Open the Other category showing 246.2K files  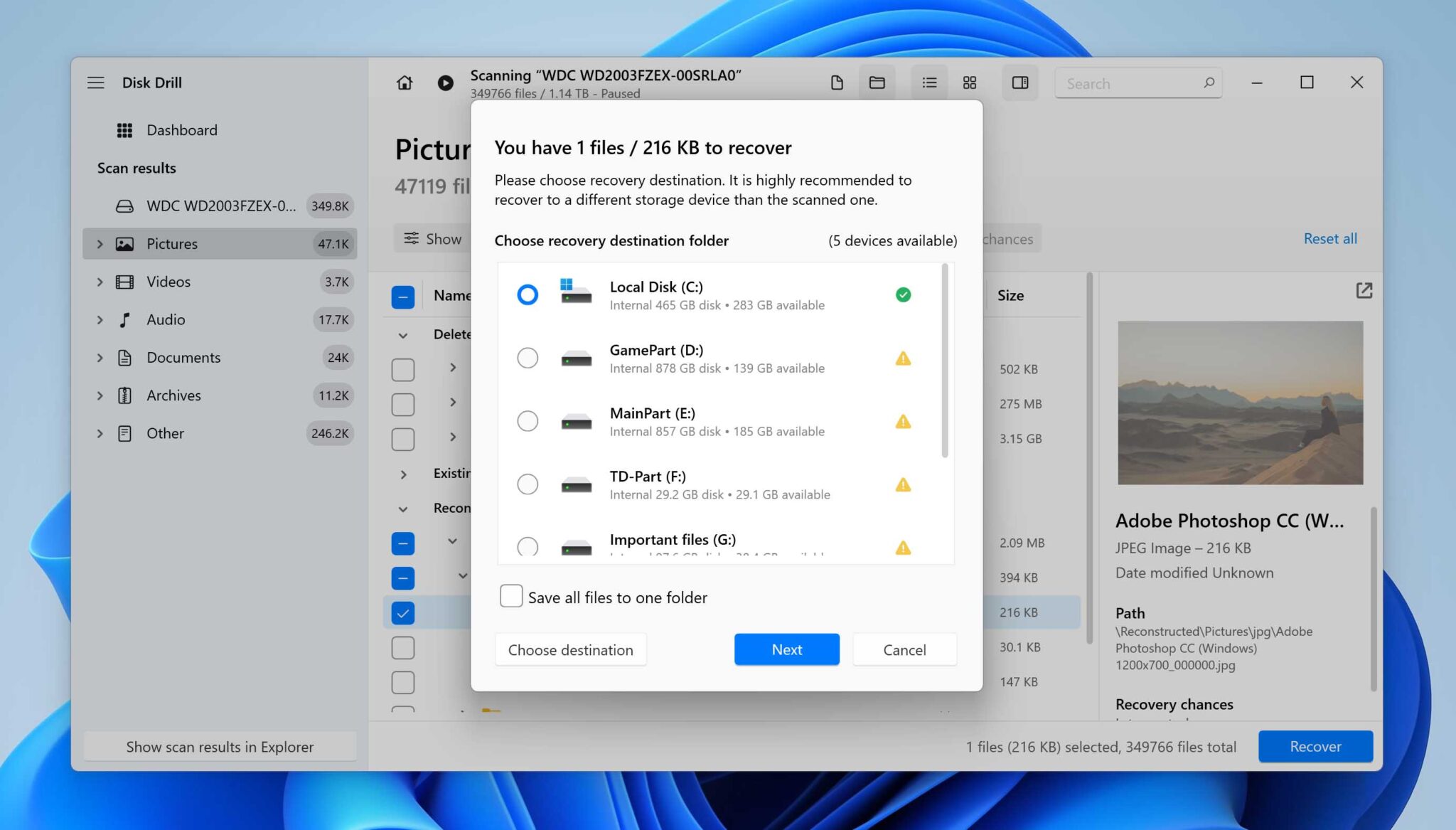165,433
